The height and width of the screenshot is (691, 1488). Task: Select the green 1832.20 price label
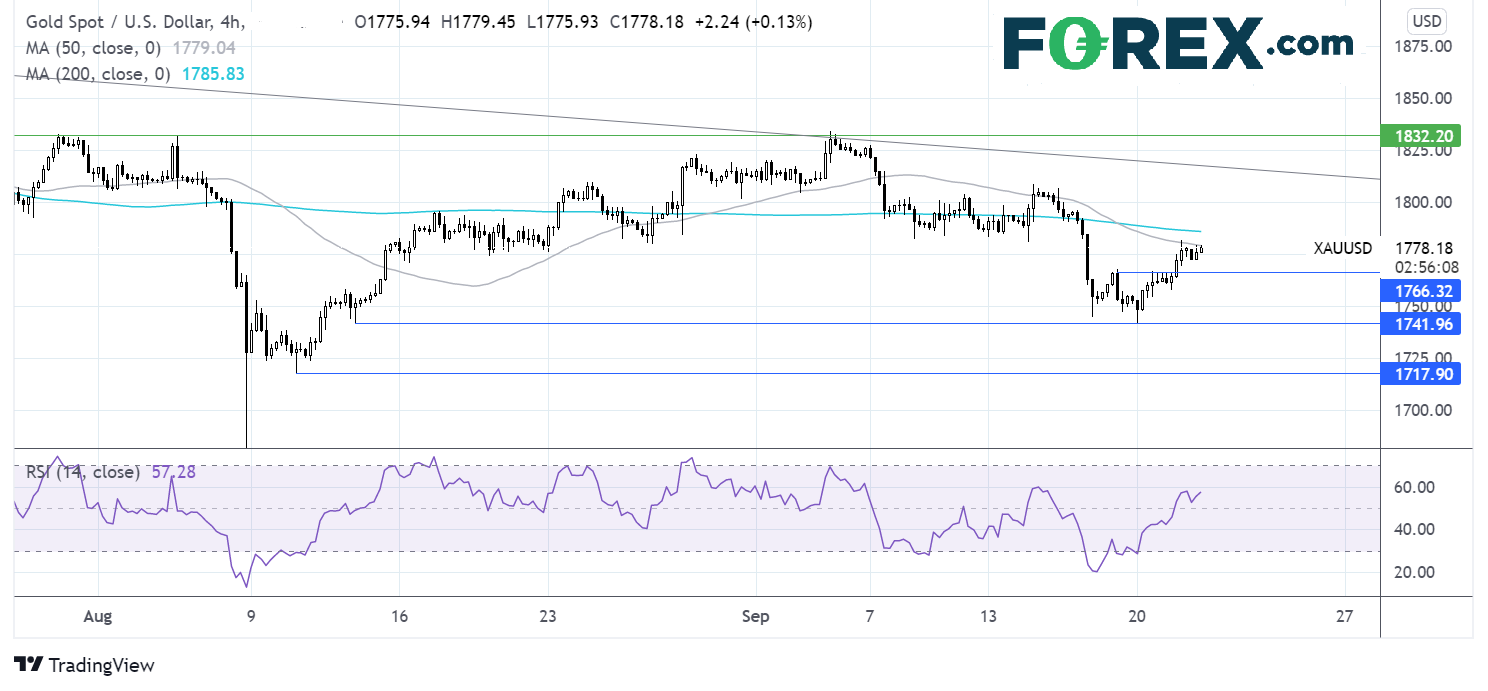1419,136
